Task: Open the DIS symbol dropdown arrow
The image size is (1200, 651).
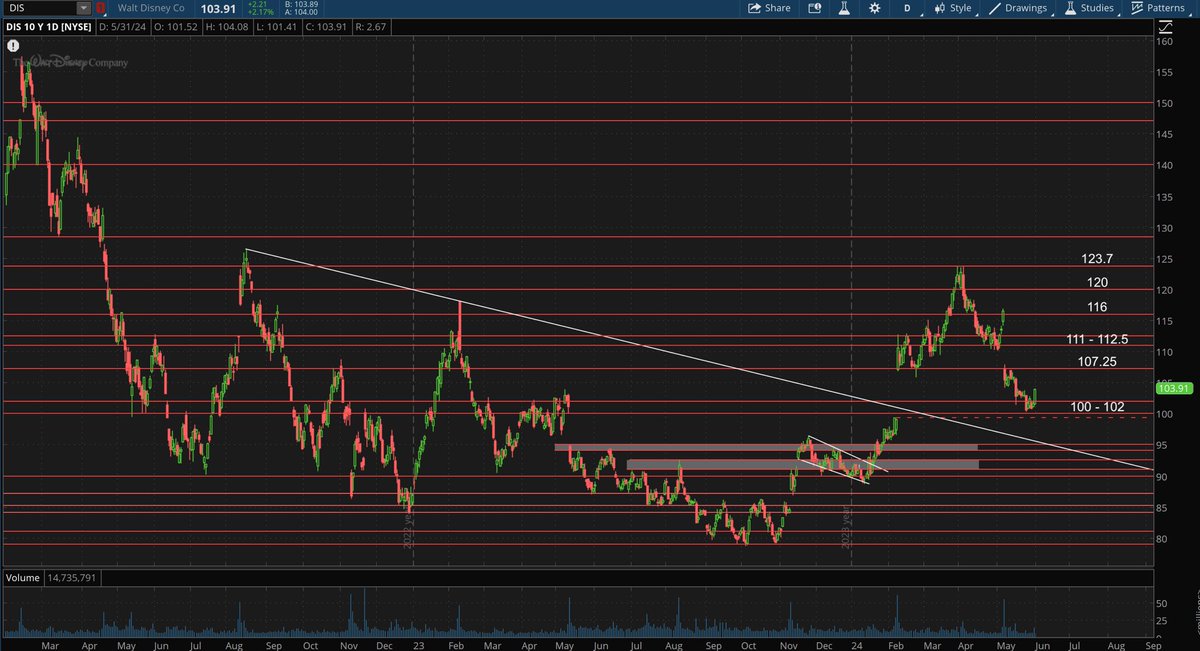Action: pos(83,8)
